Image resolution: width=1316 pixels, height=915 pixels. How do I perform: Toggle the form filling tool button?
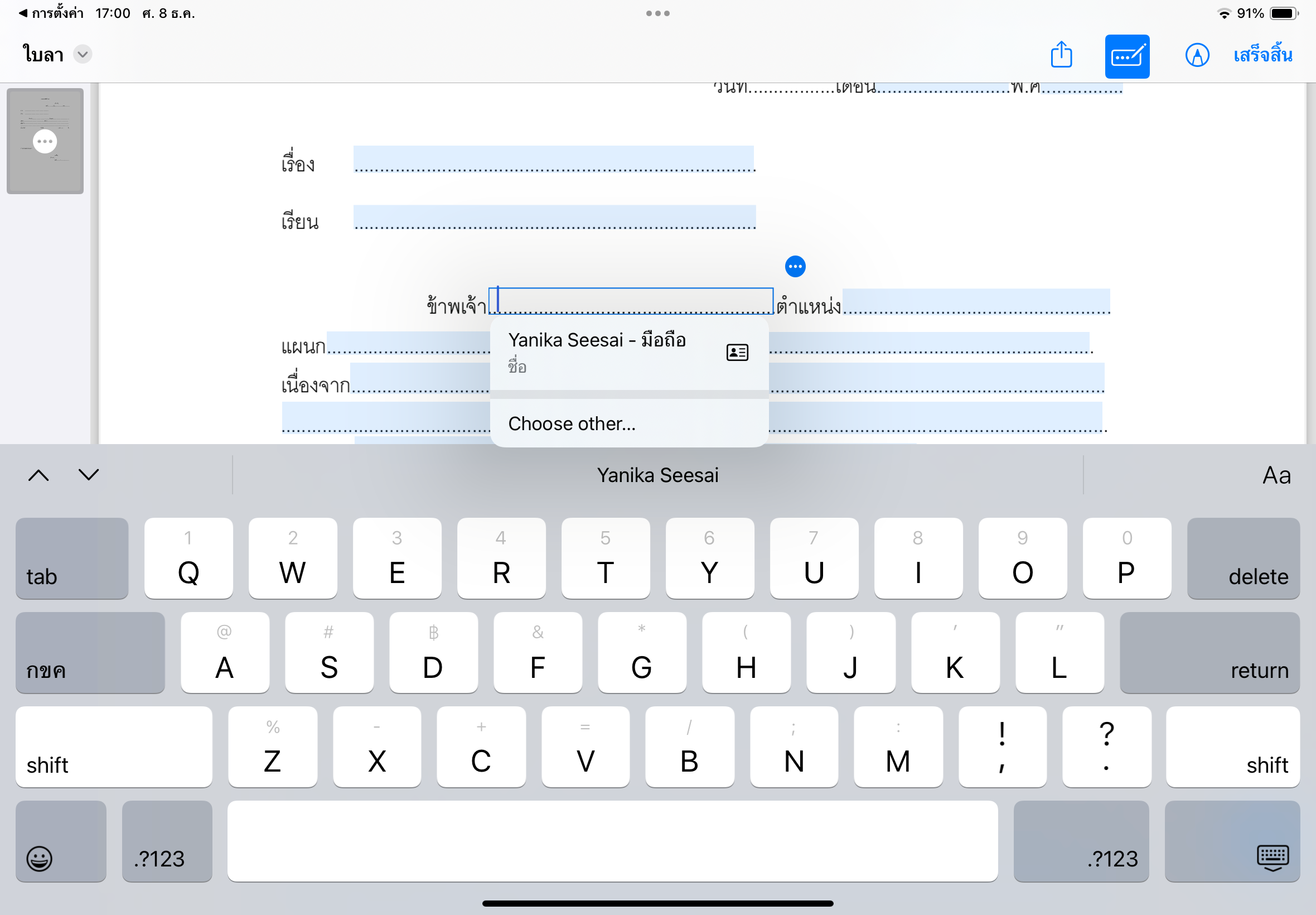(1126, 56)
